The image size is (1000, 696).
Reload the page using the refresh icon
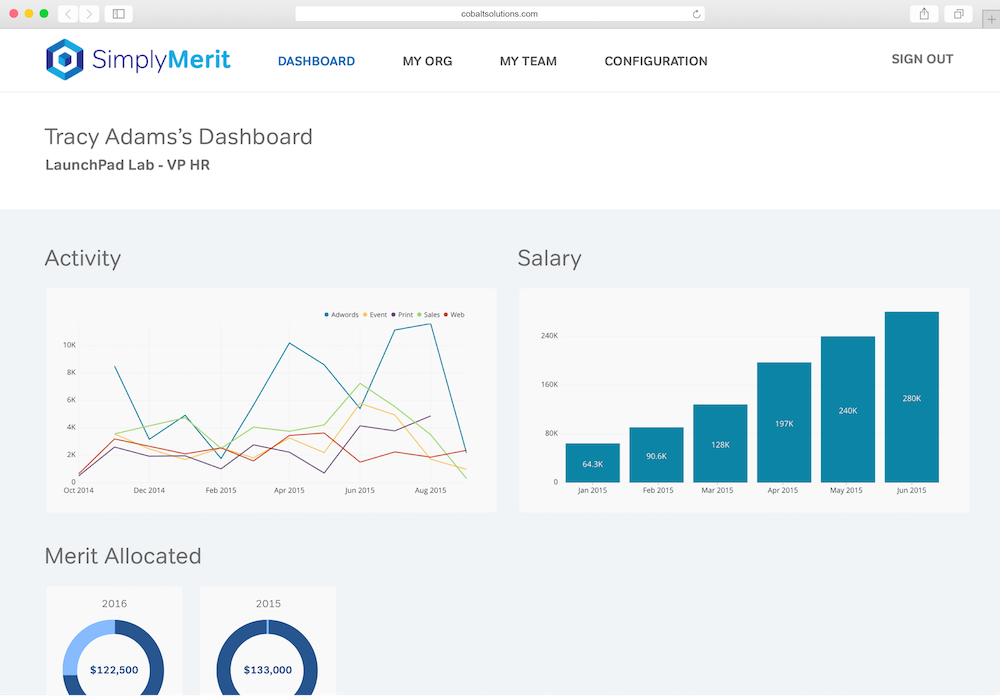[x=697, y=13]
